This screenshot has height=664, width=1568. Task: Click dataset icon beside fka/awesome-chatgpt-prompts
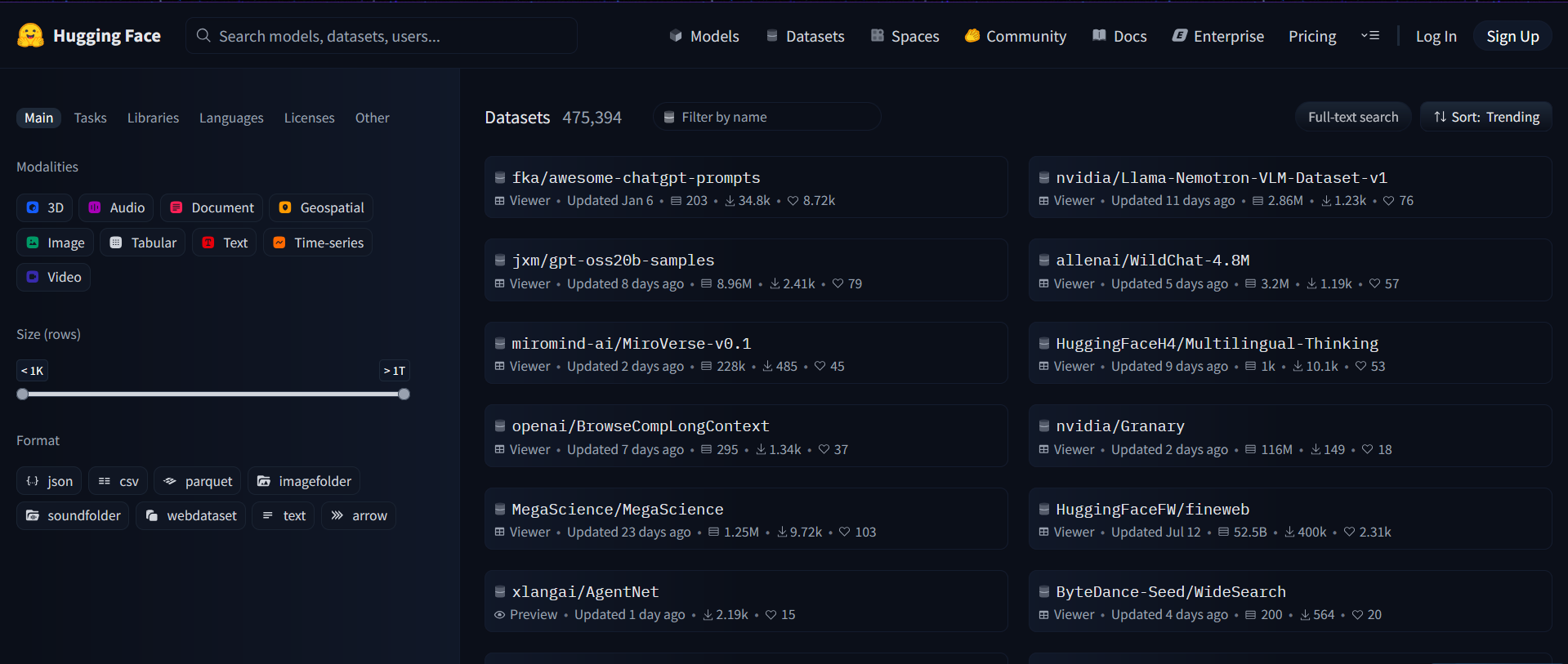click(x=499, y=177)
